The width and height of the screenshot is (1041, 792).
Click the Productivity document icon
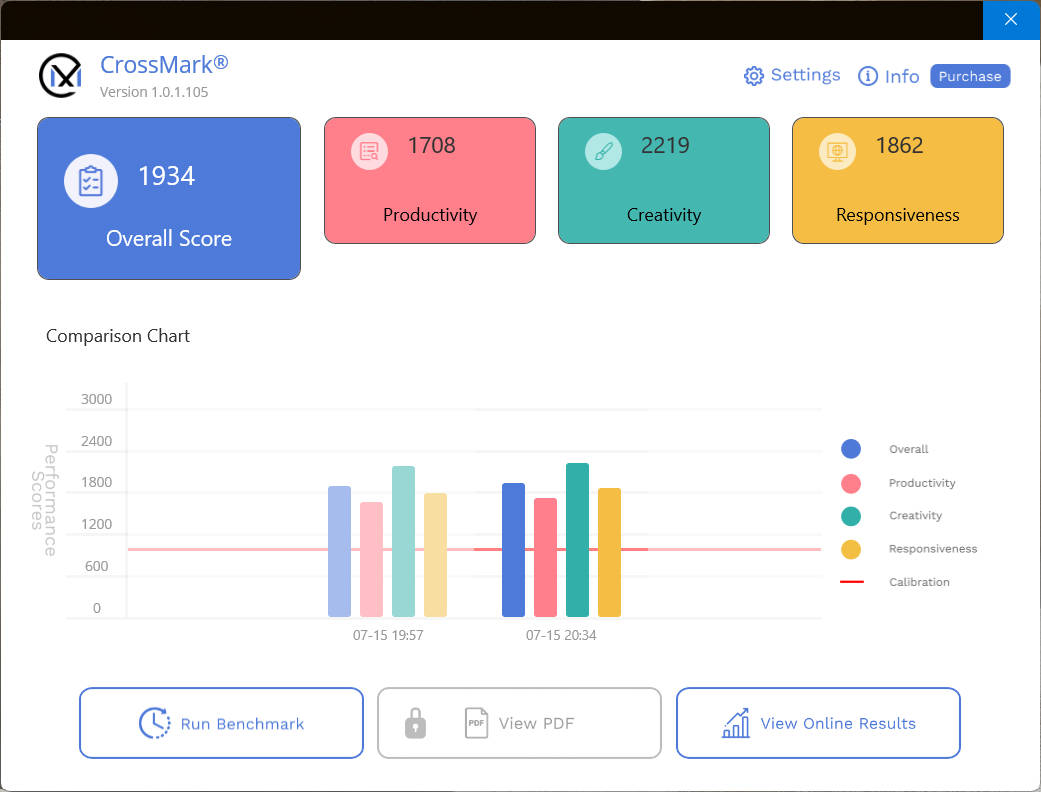click(369, 151)
